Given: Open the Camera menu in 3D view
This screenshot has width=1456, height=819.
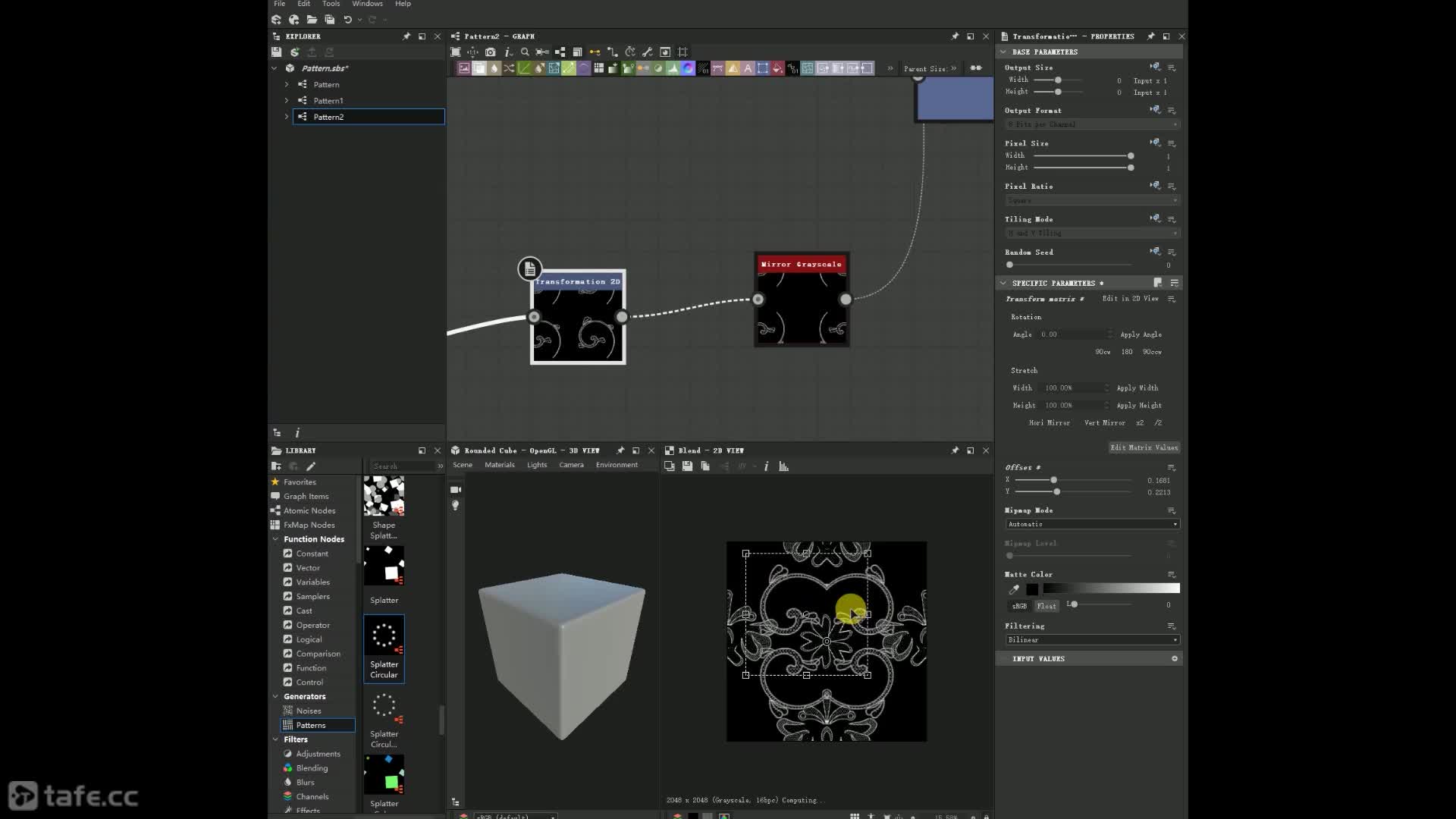Looking at the screenshot, I should pyautogui.click(x=572, y=465).
